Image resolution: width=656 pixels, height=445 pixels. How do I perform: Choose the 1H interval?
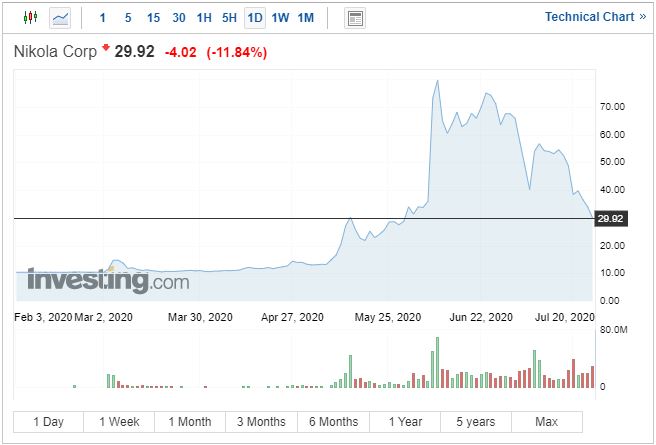click(x=204, y=18)
